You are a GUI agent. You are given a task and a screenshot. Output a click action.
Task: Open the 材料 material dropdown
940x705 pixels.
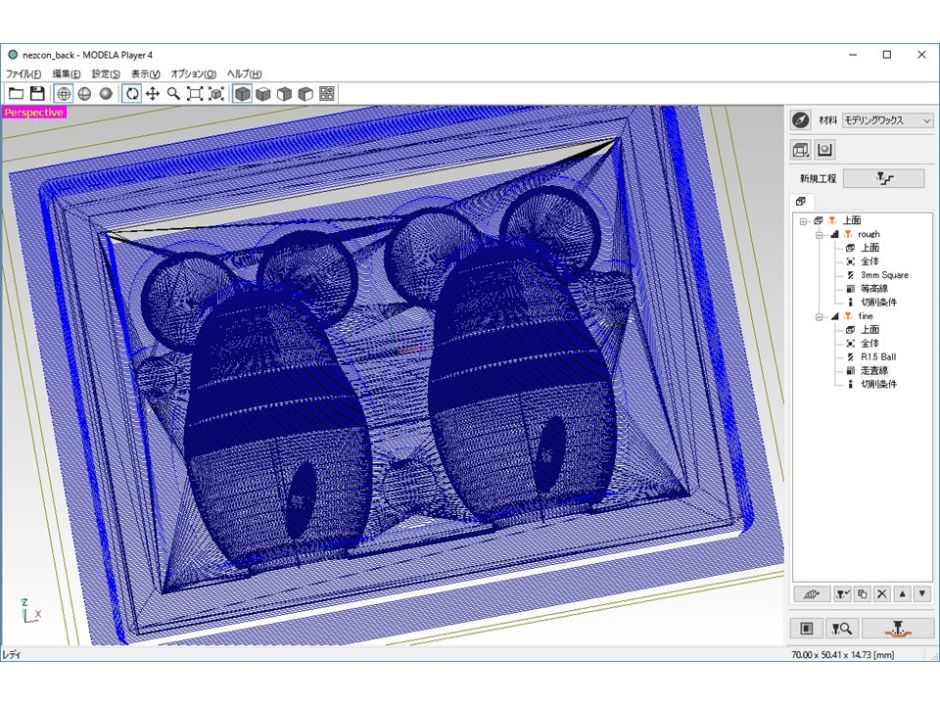click(x=888, y=120)
